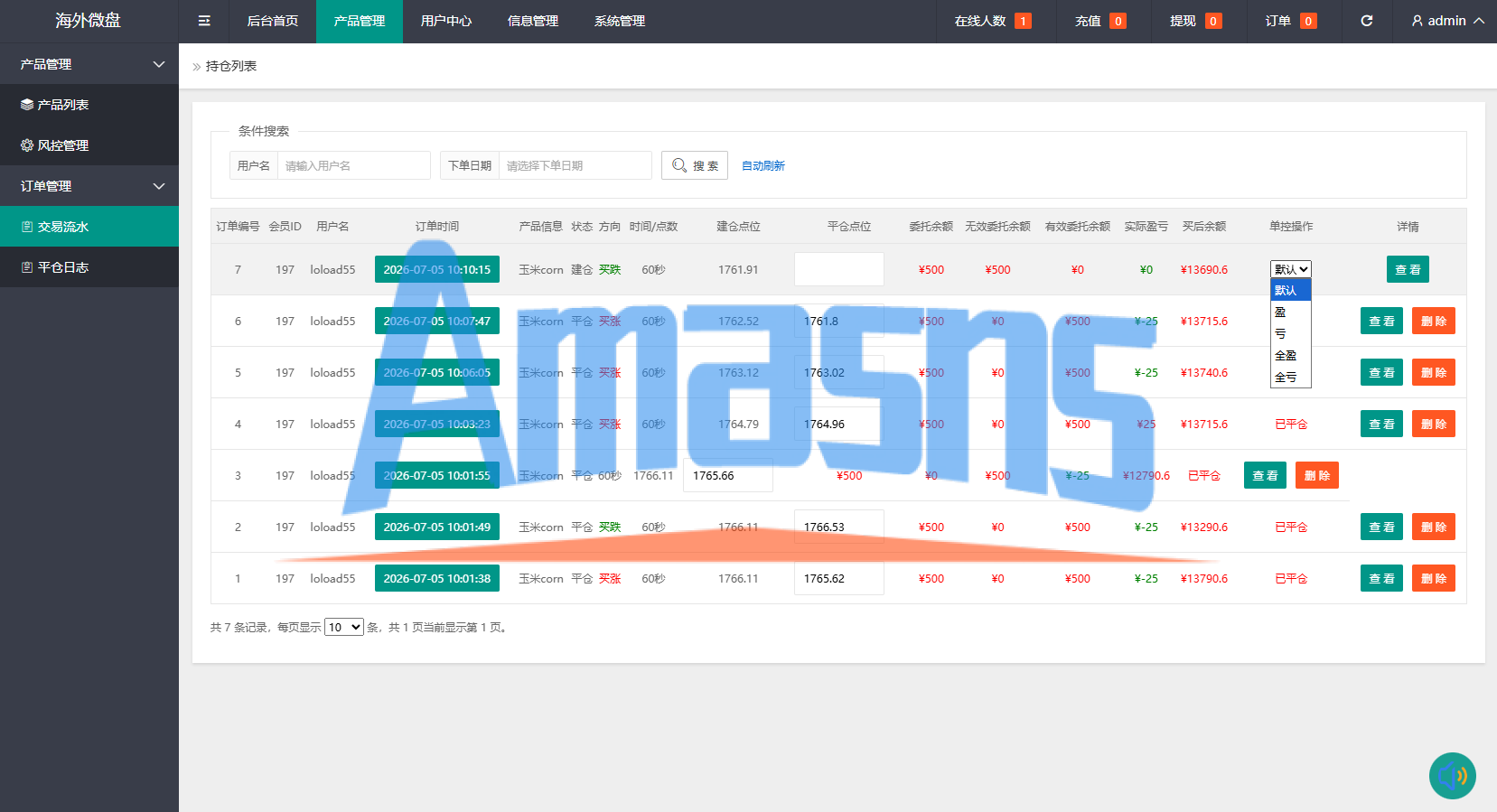This screenshot has height=812, width=1497.
Task: Change the records-per-page dropdown
Action: (x=344, y=627)
